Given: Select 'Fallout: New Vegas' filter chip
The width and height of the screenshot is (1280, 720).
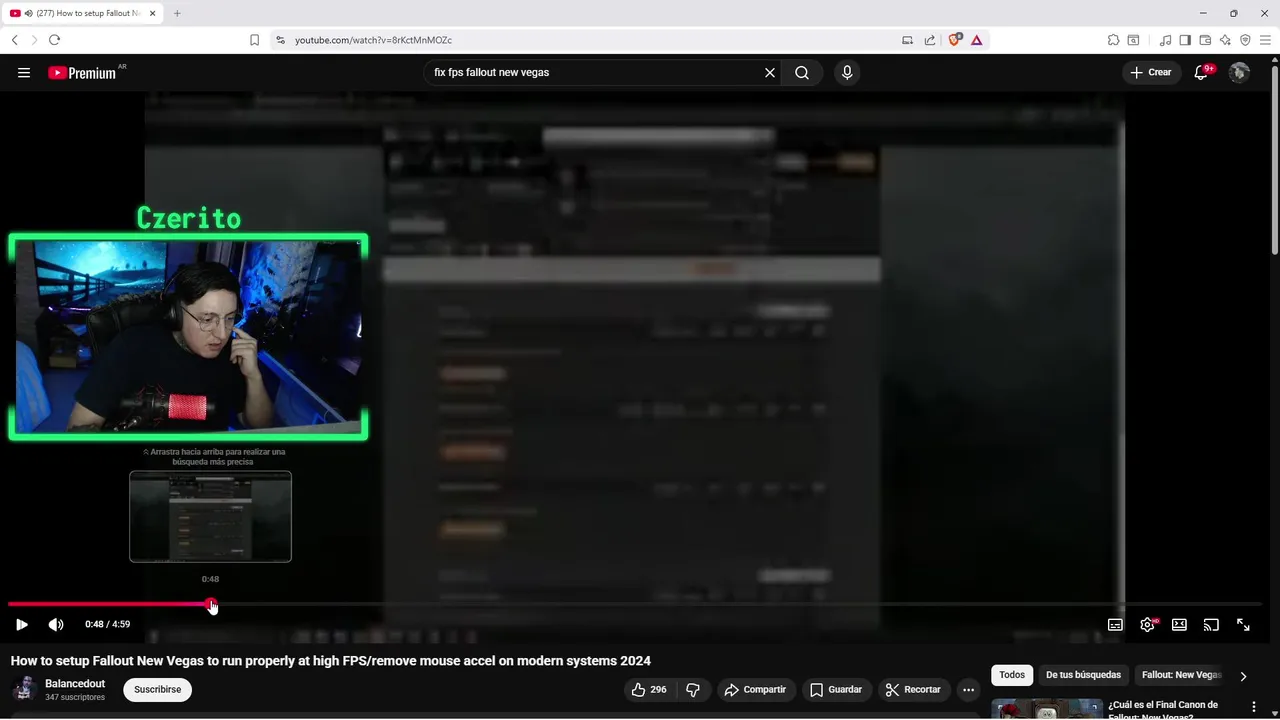Looking at the screenshot, I should [x=1181, y=675].
